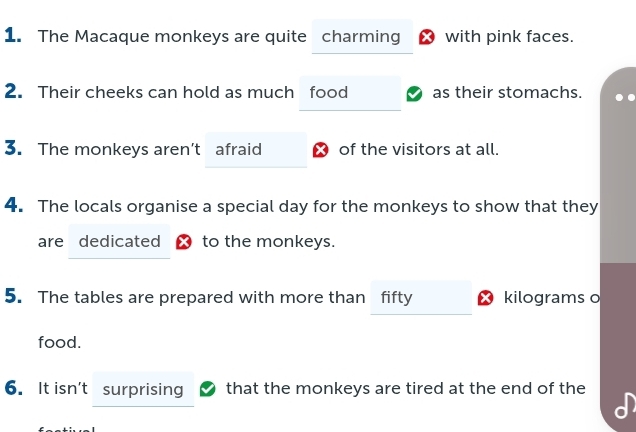Image resolution: width=636 pixels, height=432 pixels.
Task: Click the red X after "dedicated"
Action: (x=184, y=242)
